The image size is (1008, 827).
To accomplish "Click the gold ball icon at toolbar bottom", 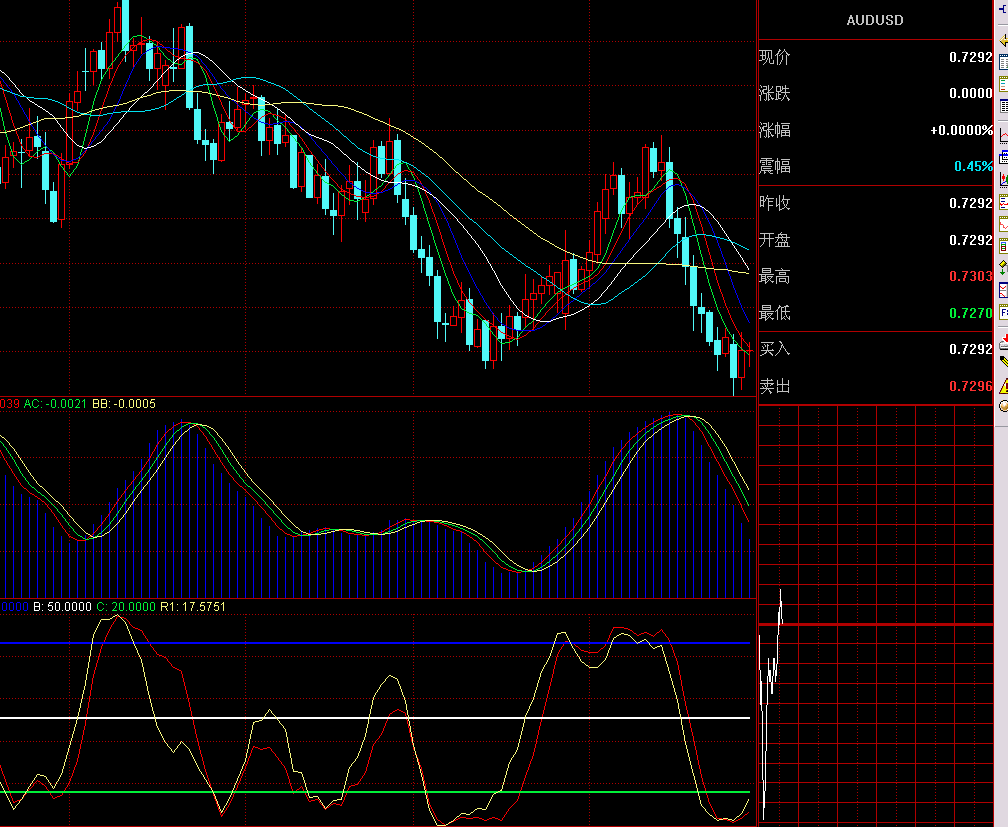I will click(1003, 405).
